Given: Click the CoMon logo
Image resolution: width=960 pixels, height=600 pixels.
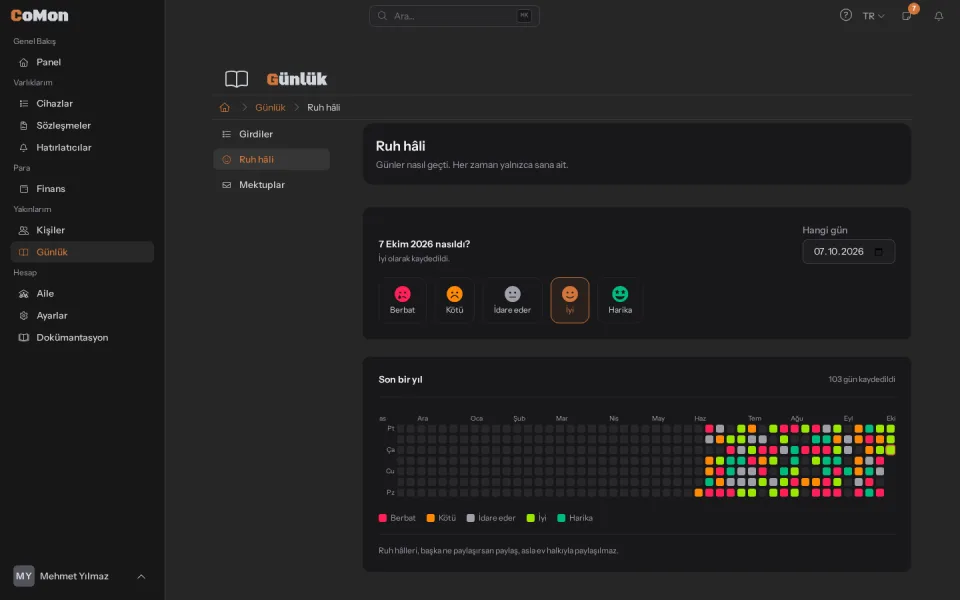Looking at the screenshot, I should 39,15.
